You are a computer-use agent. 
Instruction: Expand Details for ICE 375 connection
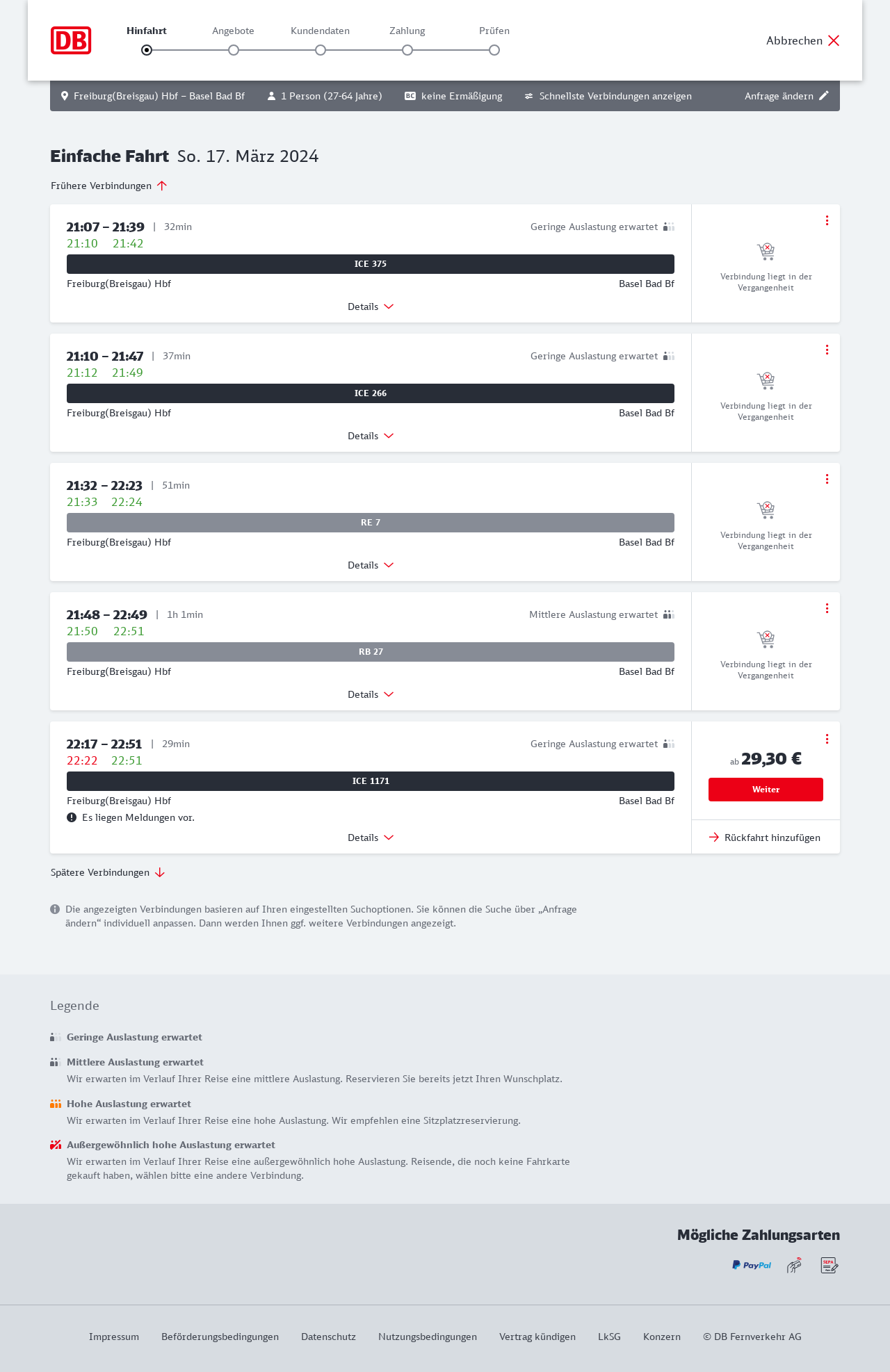click(371, 307)
